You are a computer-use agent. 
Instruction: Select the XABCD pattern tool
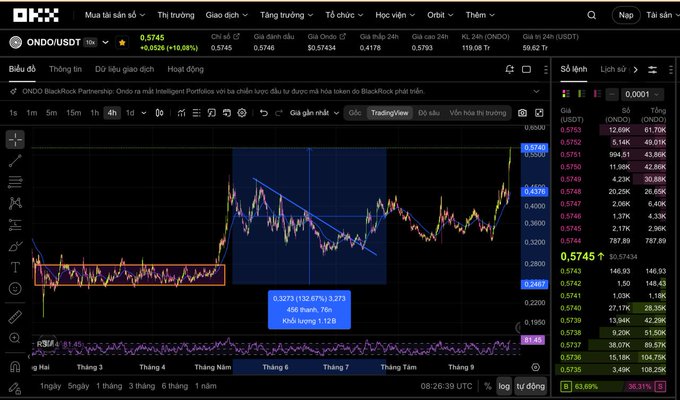15,203
